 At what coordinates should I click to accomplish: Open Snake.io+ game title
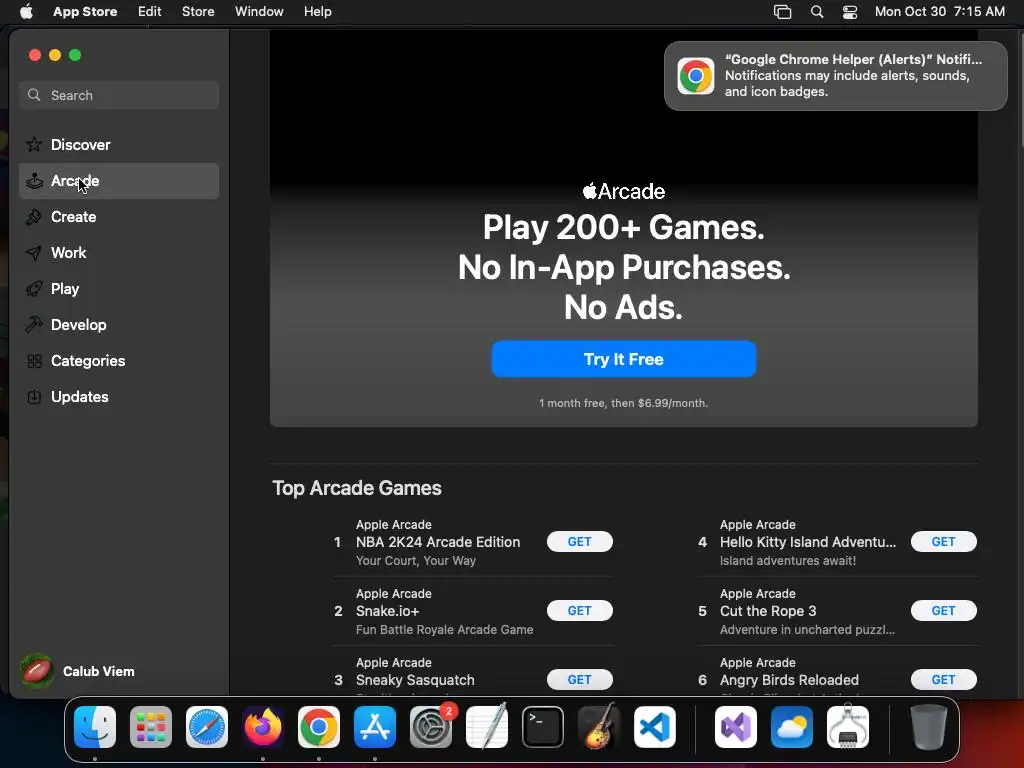coord(387,611)
